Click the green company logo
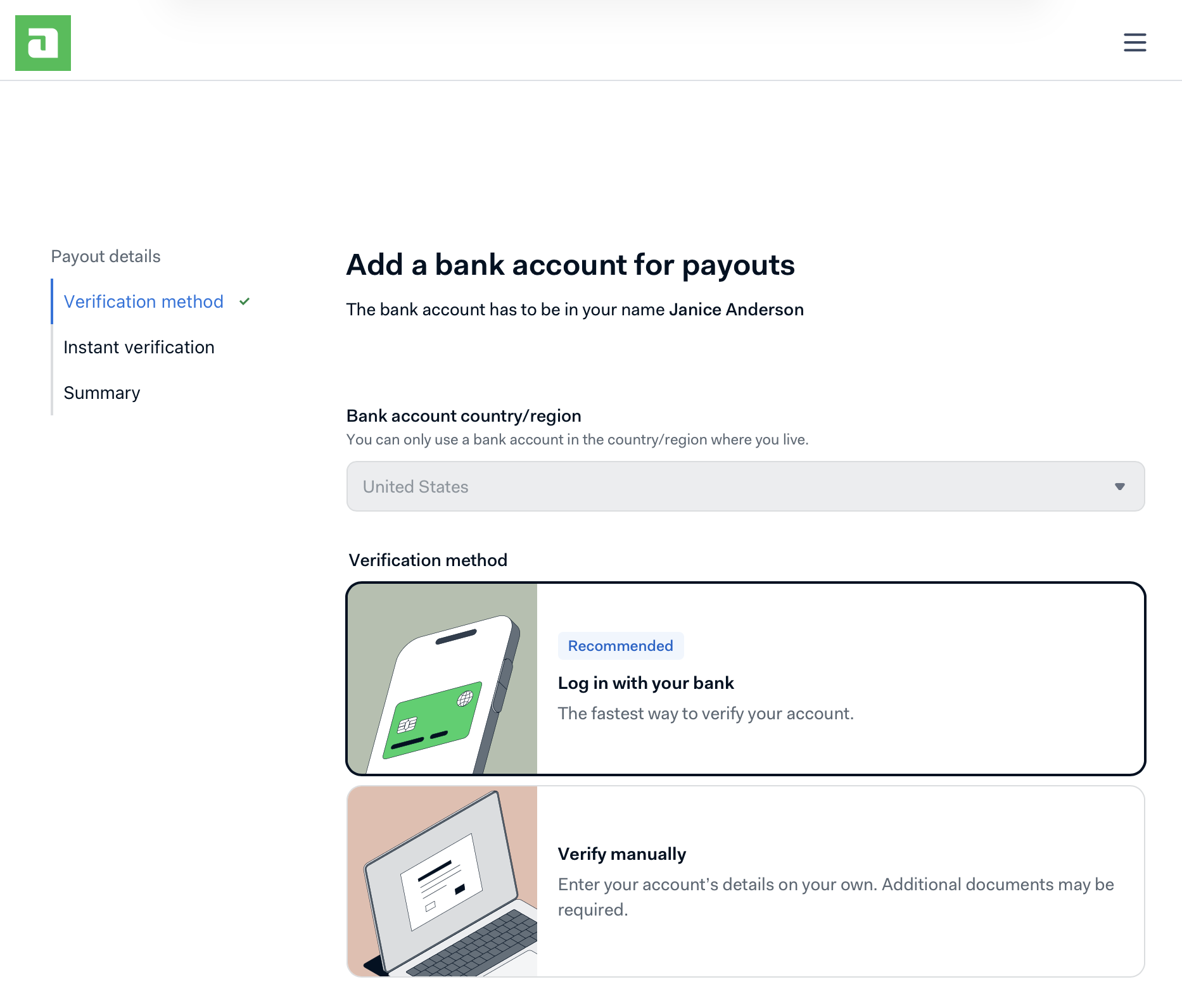This screenshot has height=1008, width=1182. [43, 43]
